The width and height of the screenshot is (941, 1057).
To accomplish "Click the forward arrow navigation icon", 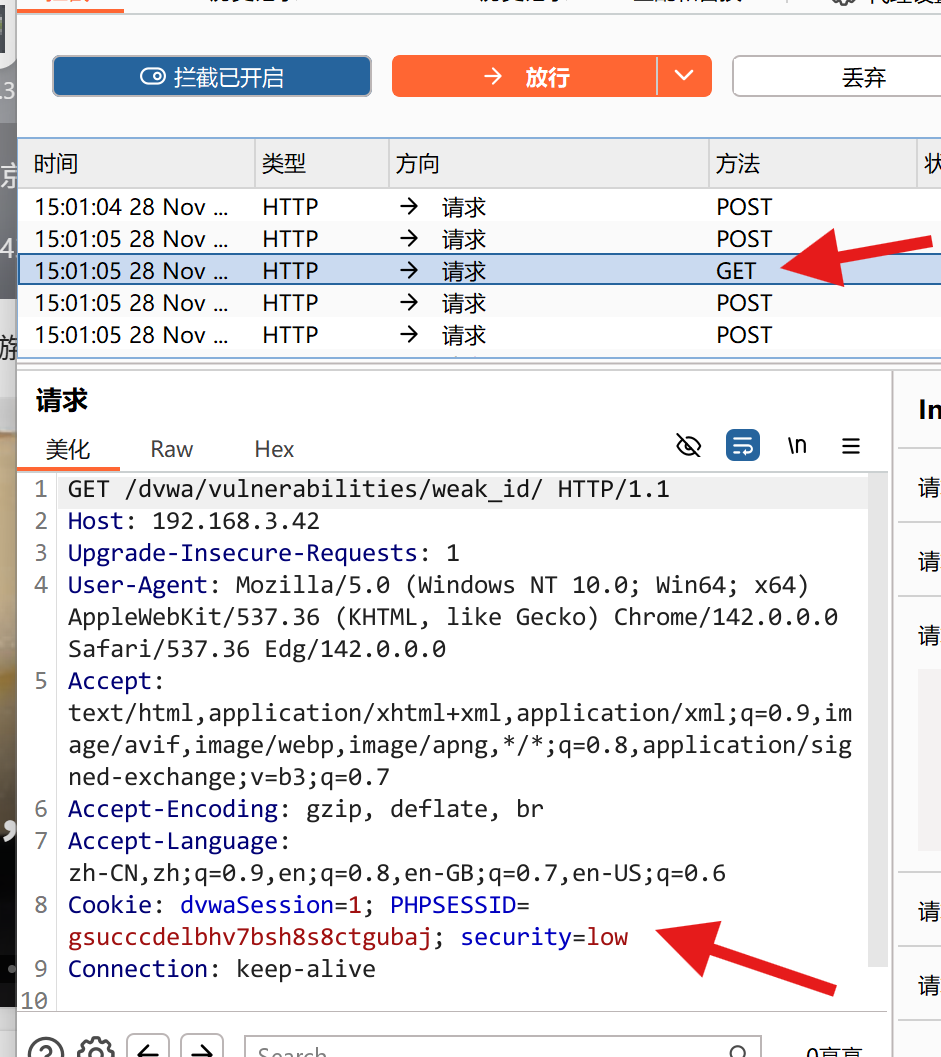I will coord(203,1049).
